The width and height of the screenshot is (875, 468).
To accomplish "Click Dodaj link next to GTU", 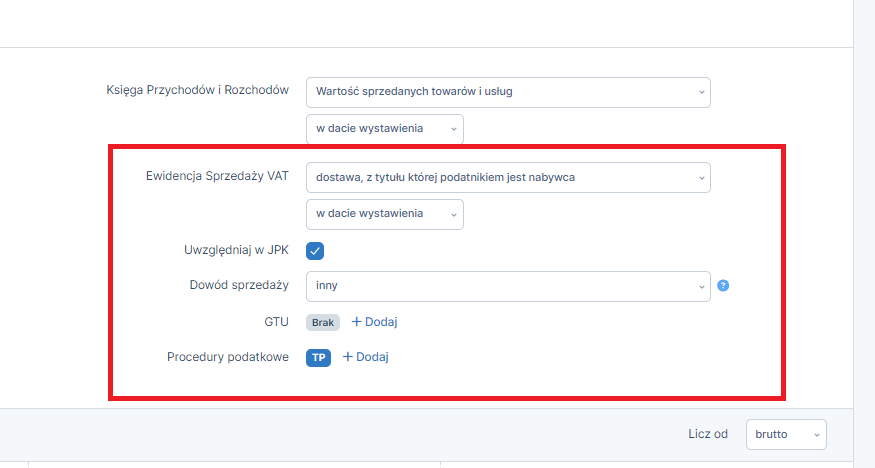I will (x=381, y=322).
